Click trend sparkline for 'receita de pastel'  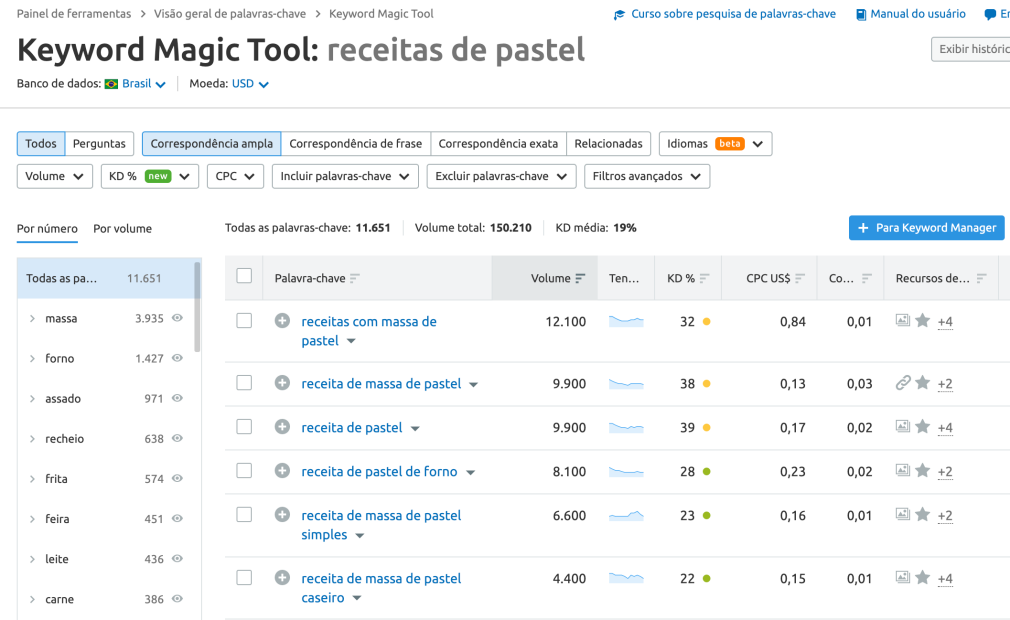point(626,427)
